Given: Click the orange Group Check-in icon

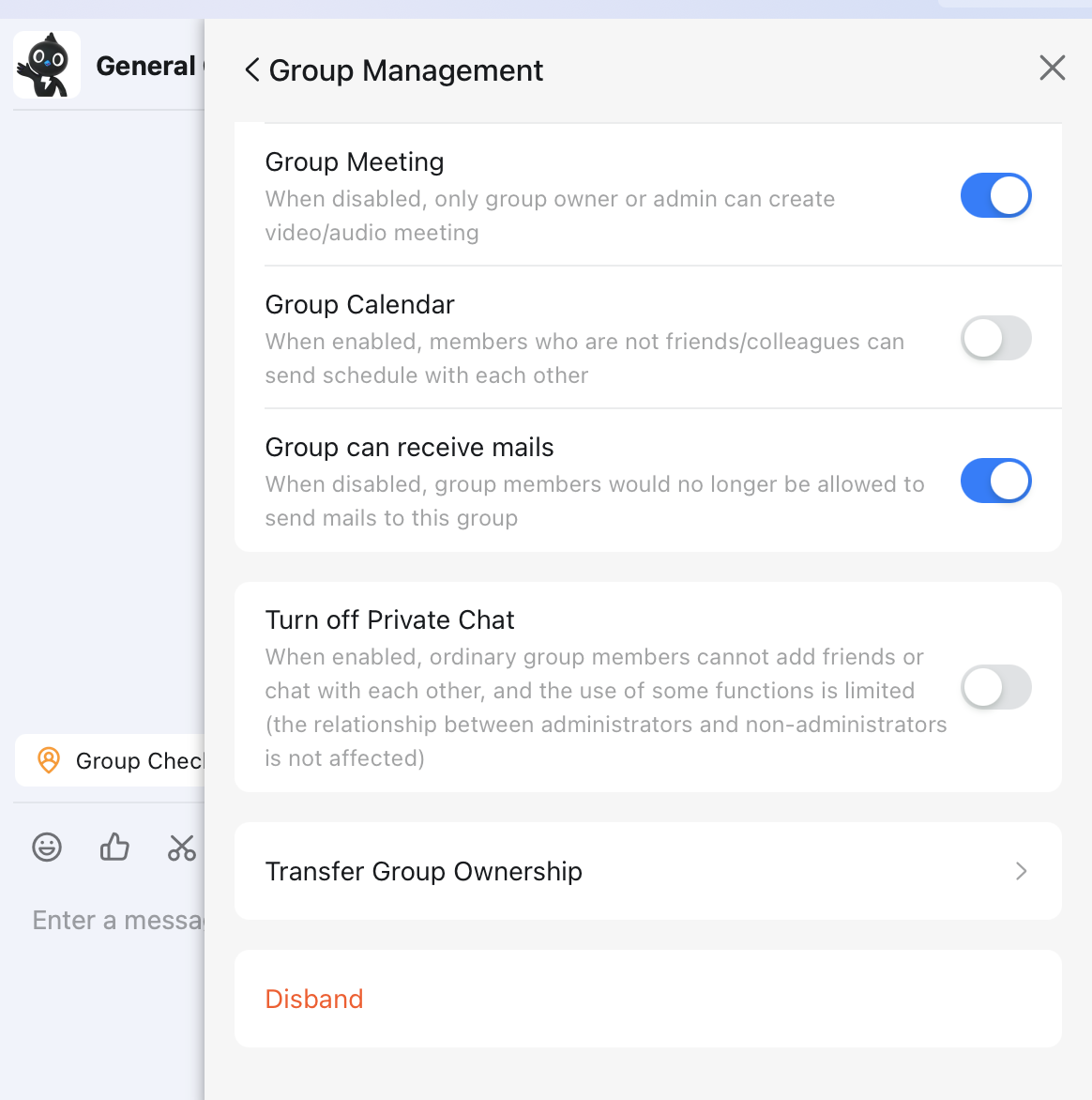Looking at the screenshot, I should [48, 760].
